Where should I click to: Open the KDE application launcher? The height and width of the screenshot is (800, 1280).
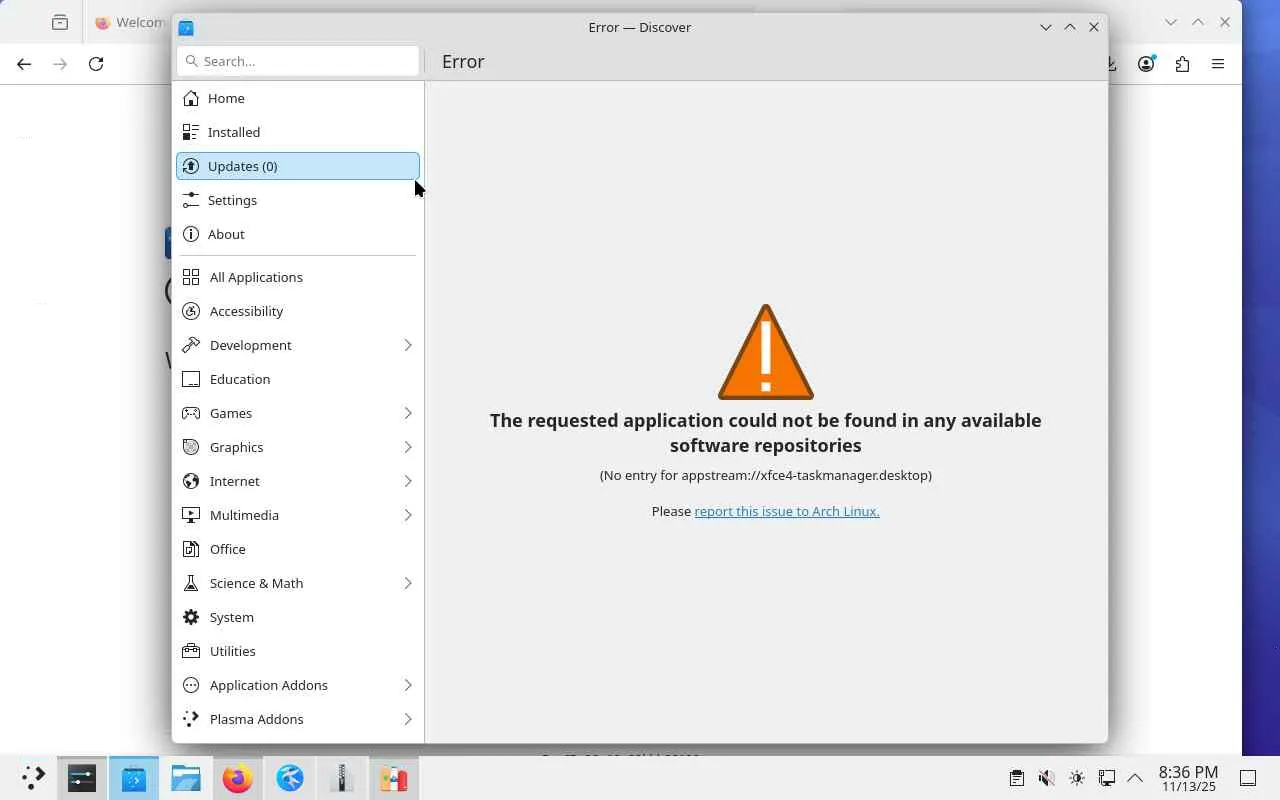tap(33, 778)
